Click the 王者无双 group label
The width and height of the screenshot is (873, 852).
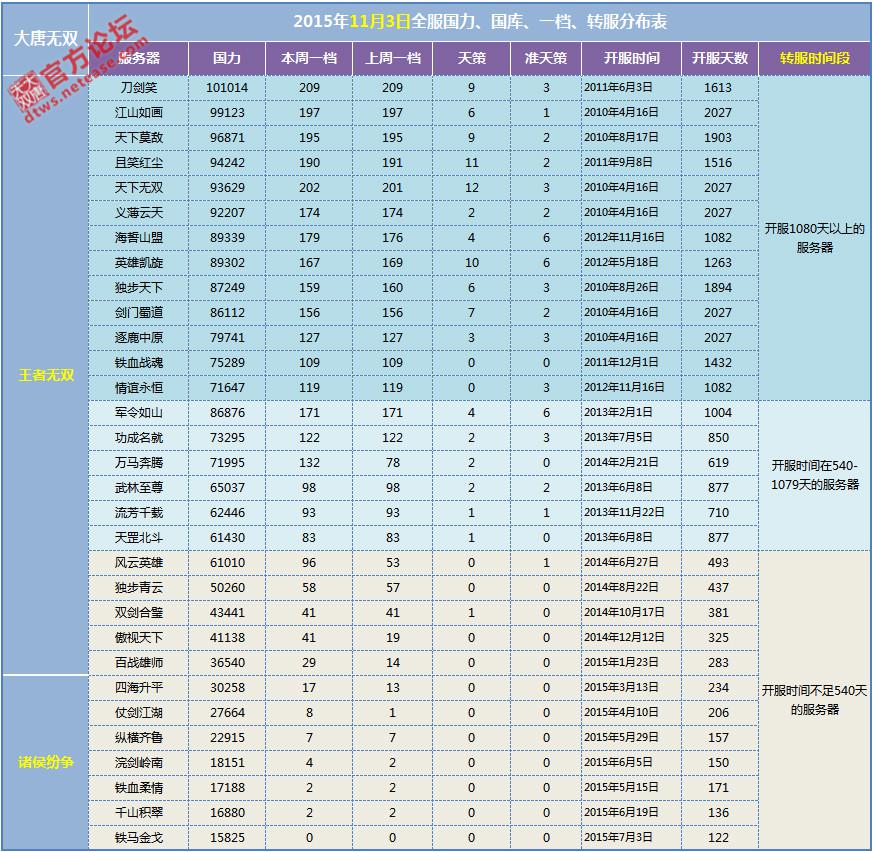[46, 375]
